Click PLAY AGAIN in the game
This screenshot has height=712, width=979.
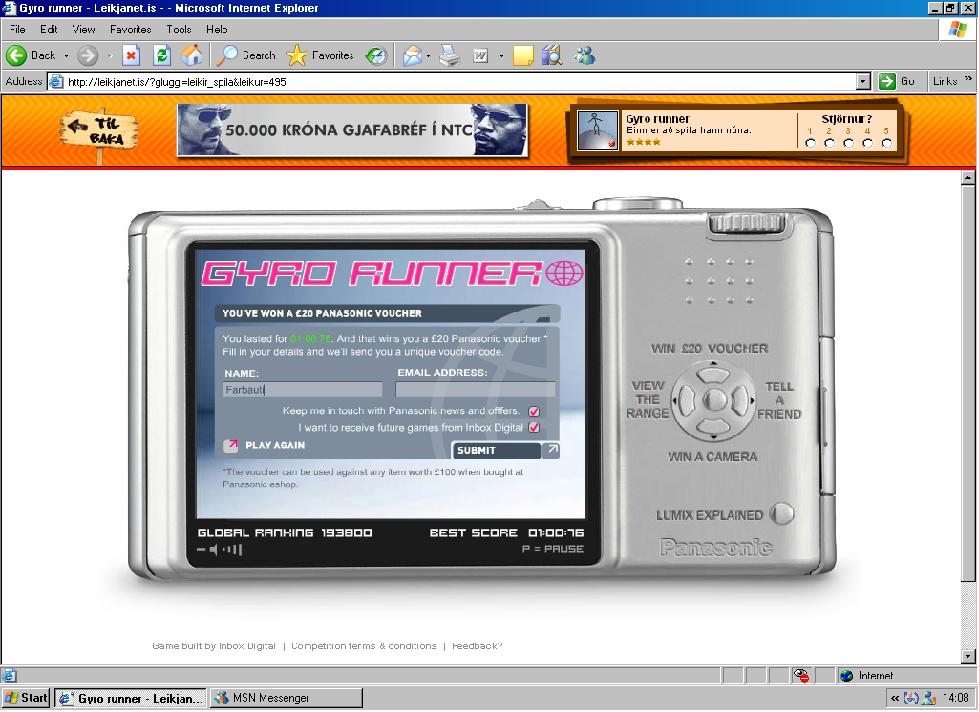265,445
